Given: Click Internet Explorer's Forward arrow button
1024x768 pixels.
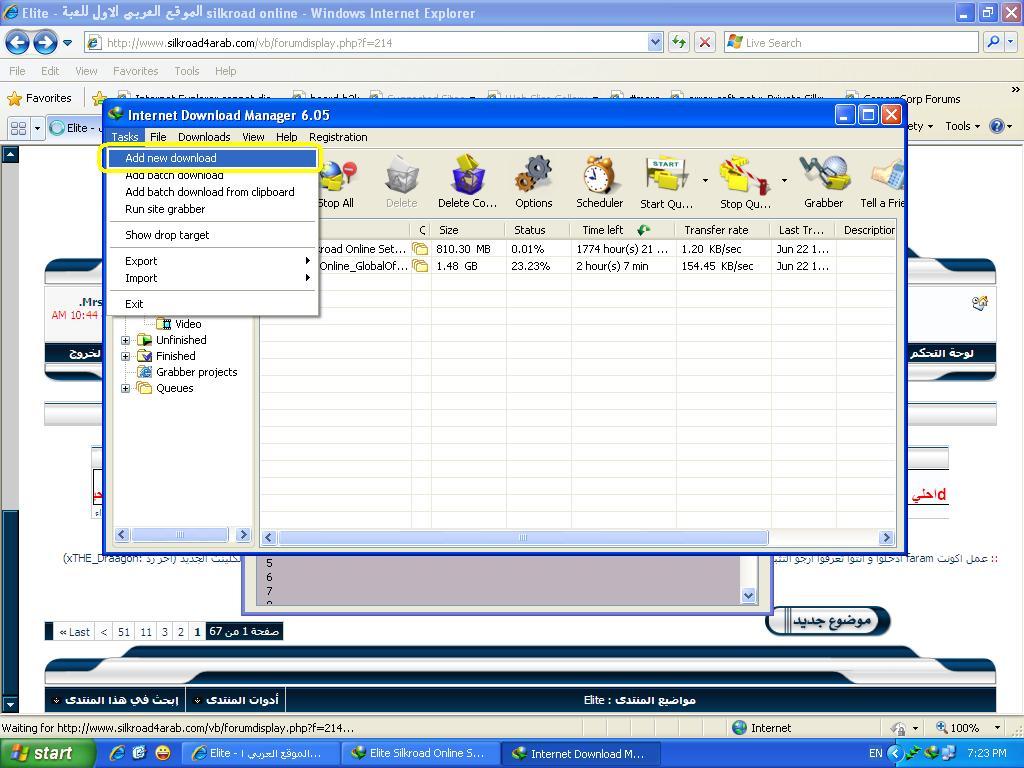Looking at the screenshot, I should [x=45, y=43].
